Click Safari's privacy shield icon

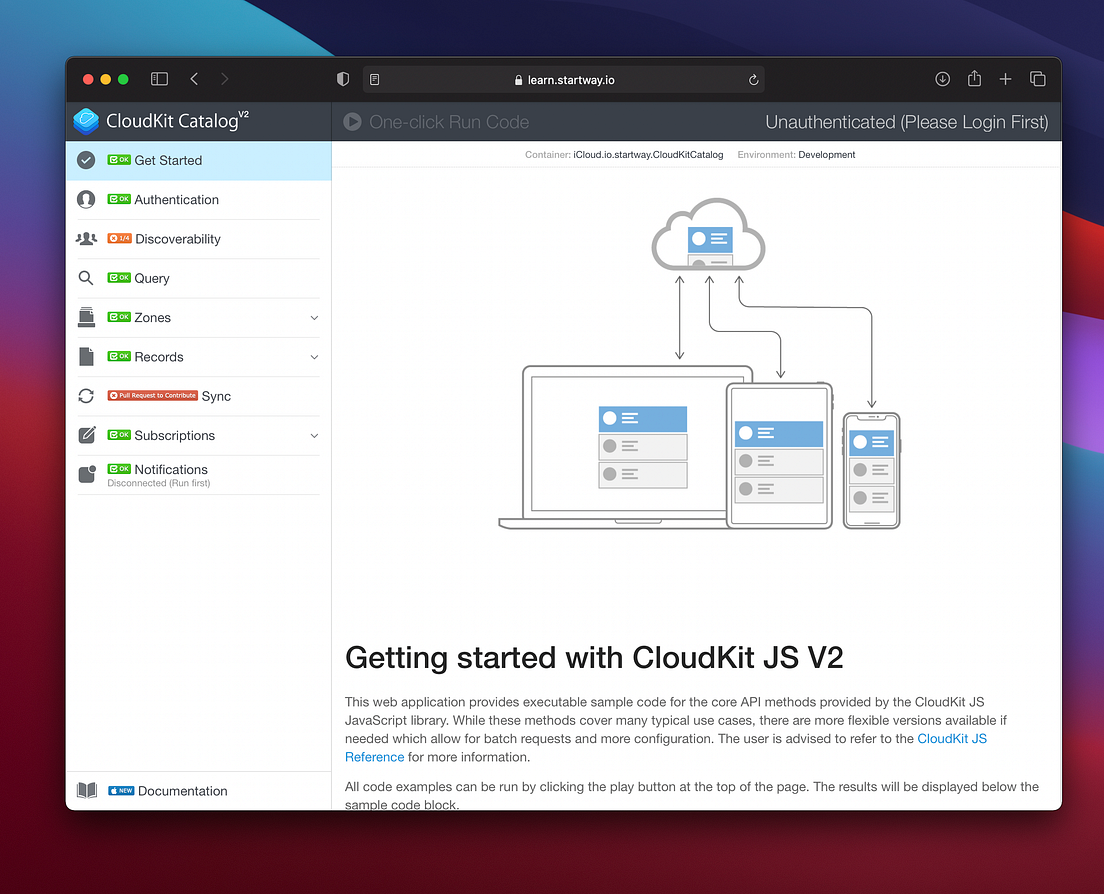pyautogui.click(x=343, y=78)
